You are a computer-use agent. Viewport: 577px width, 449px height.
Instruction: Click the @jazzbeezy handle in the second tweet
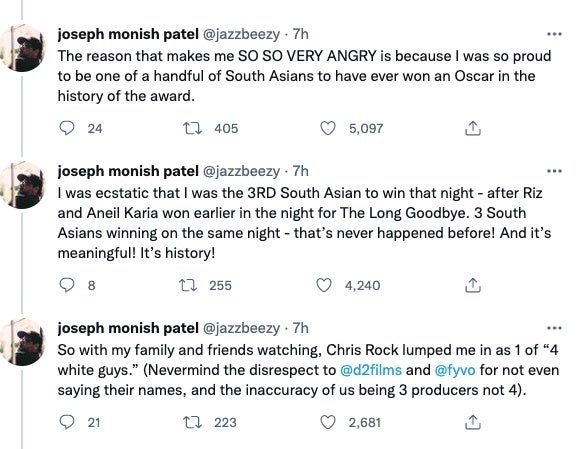241,171
